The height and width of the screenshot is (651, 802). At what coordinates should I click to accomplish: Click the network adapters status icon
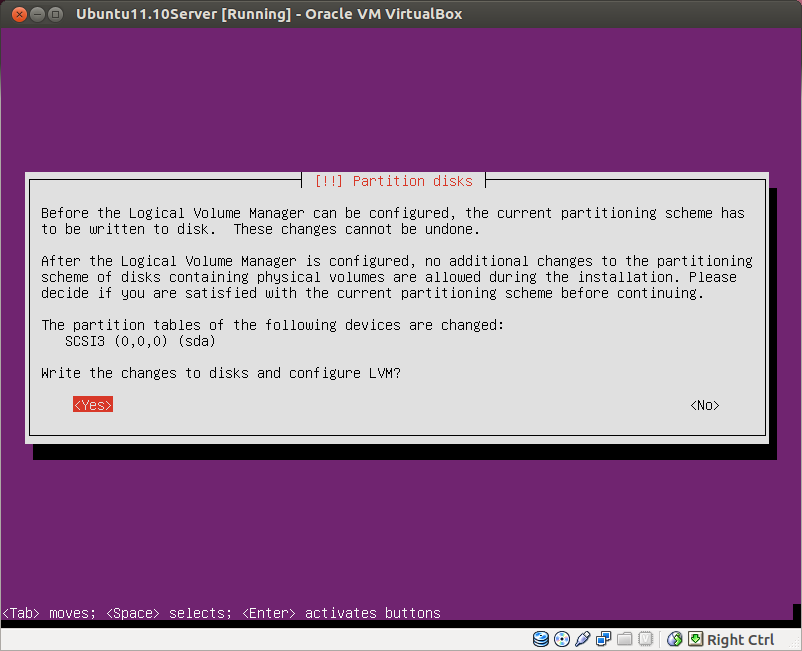(603, 639)
